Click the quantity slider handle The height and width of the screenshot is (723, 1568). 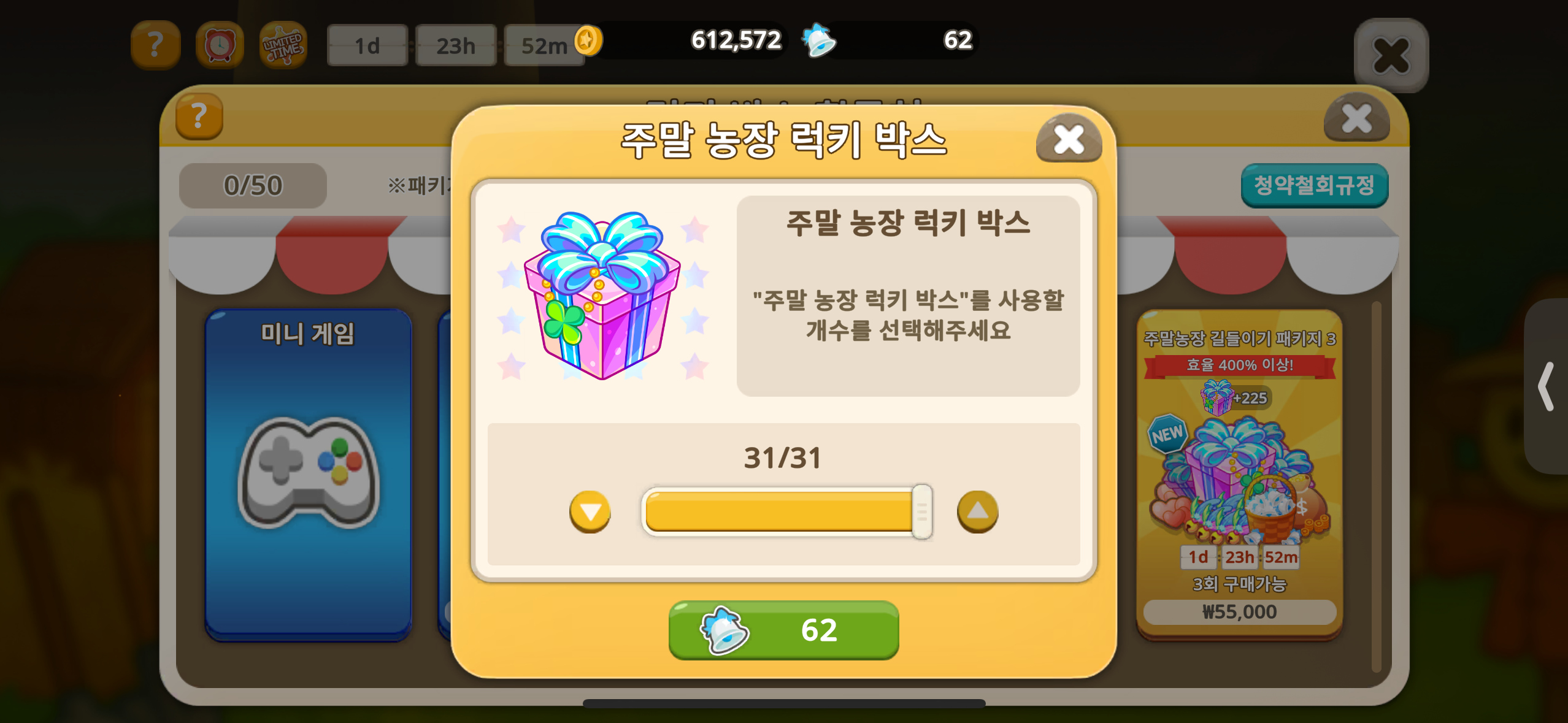[x=921, y=511]
